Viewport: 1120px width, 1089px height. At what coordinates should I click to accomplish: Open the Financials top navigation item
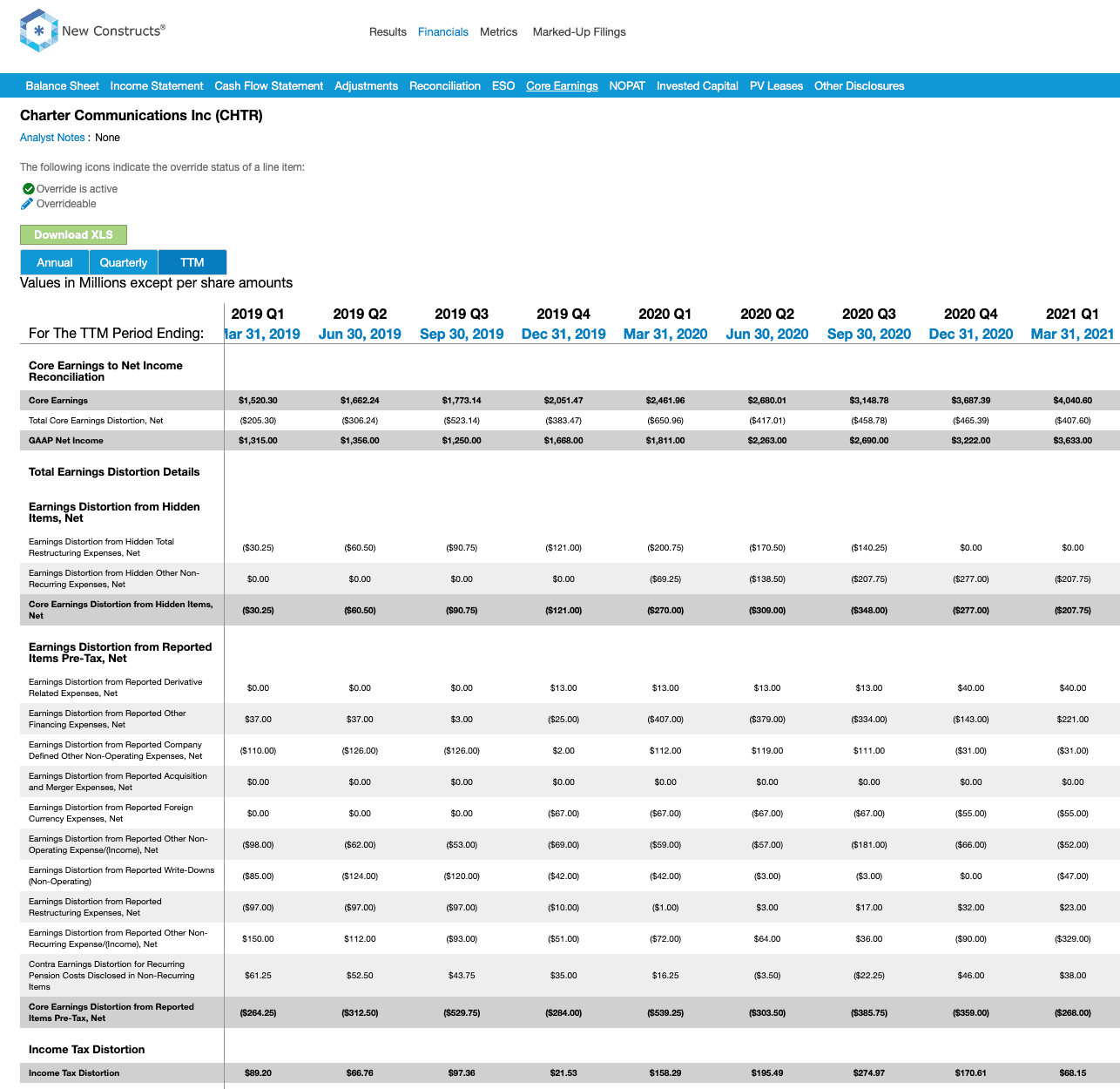pyautogui.click(x=443, y=32)
